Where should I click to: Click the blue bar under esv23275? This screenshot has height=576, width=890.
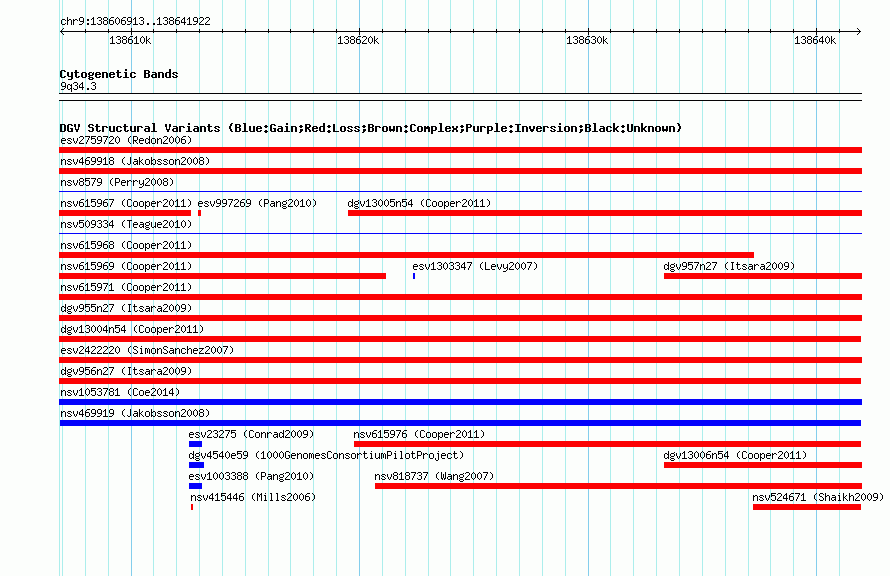point(195,444)
